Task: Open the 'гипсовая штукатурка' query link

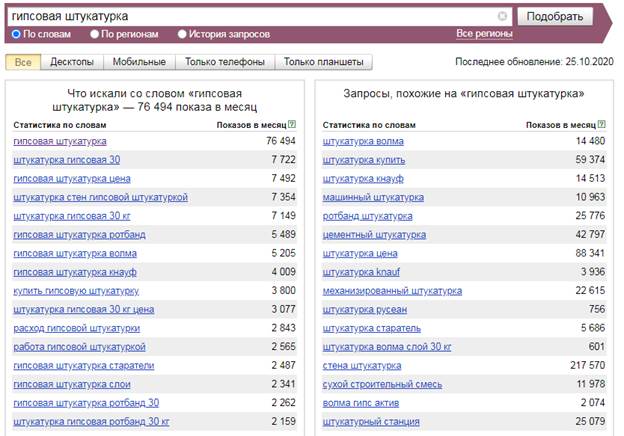Action: [x=60, y=141]
